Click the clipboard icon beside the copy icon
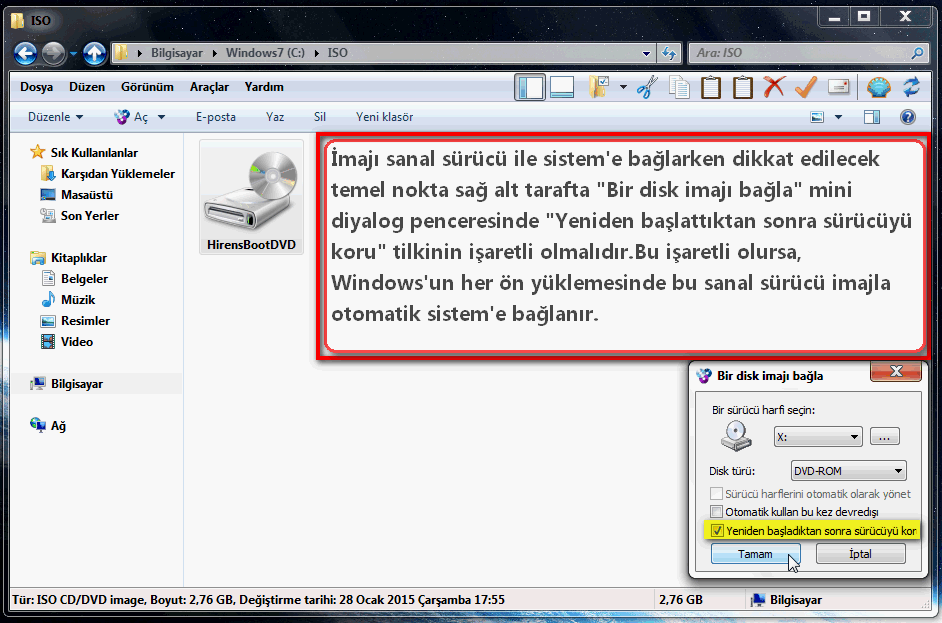The height and width of the screenshot is (623, 942). (x=711, y=87)
